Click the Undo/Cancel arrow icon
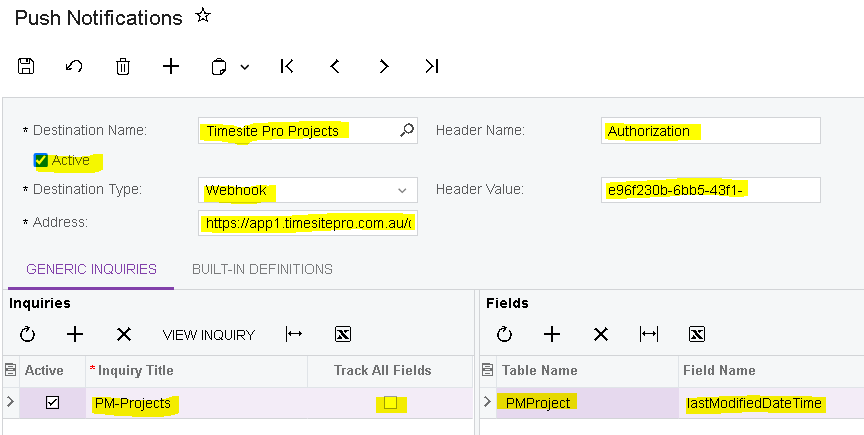This screenshot has height=435, width=864. 74,66
